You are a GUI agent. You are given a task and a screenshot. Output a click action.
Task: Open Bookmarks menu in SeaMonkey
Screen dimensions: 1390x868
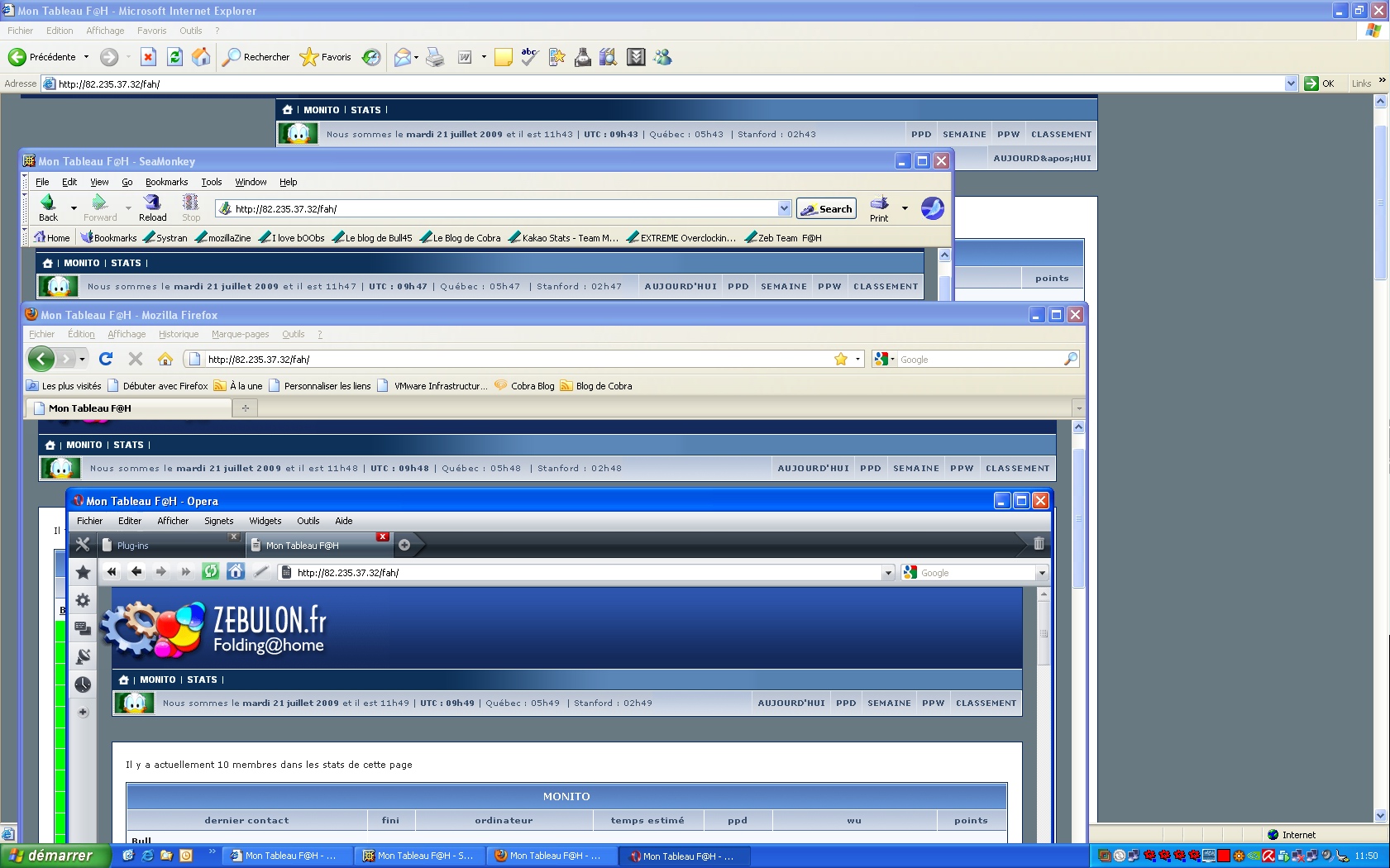166,182
